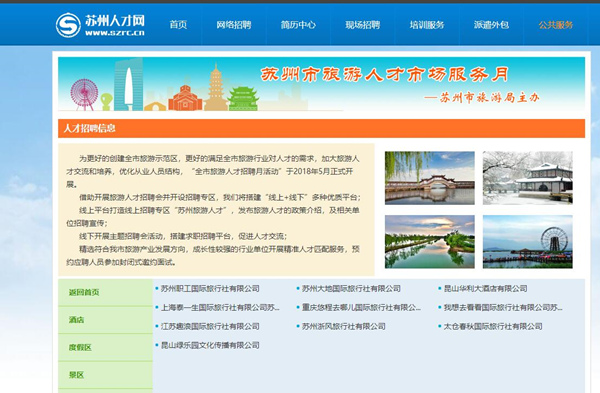This screenshot has width=600, height=393.
Task: Select the river sunset scenery thumbnail
Action: coord(430,241)
